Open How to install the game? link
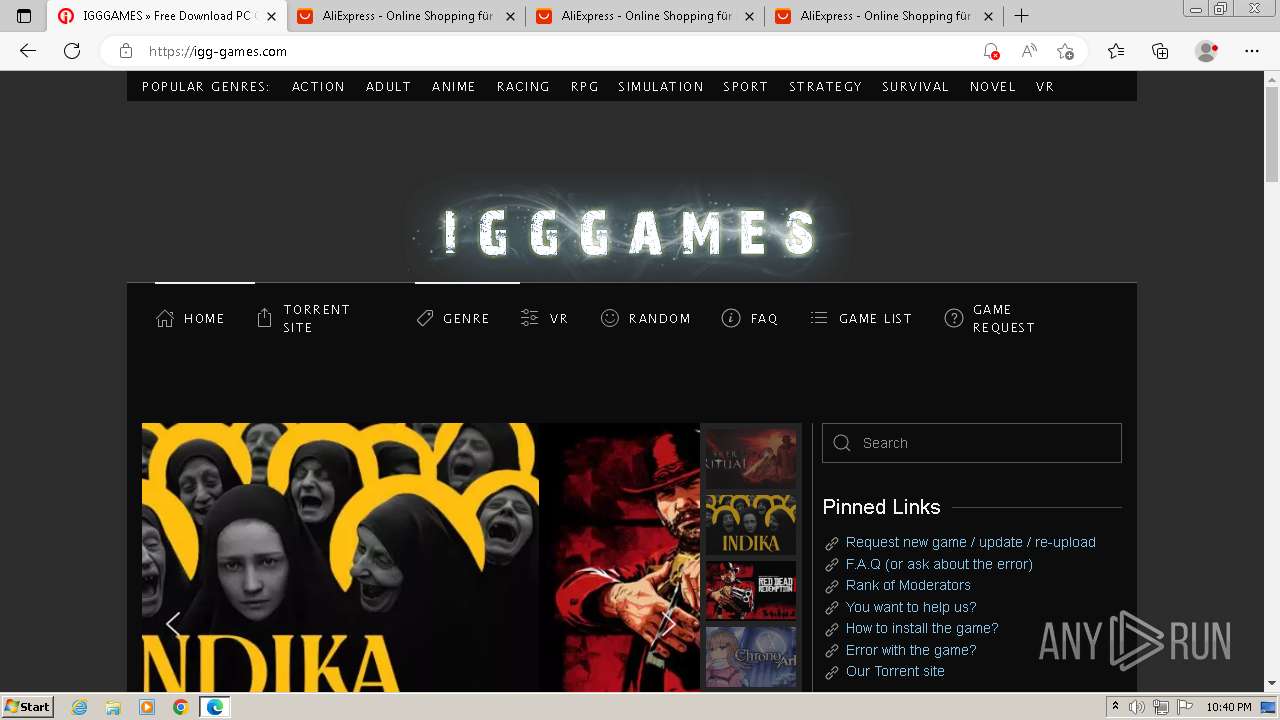1280x720 pixels. tap(921, 628)
